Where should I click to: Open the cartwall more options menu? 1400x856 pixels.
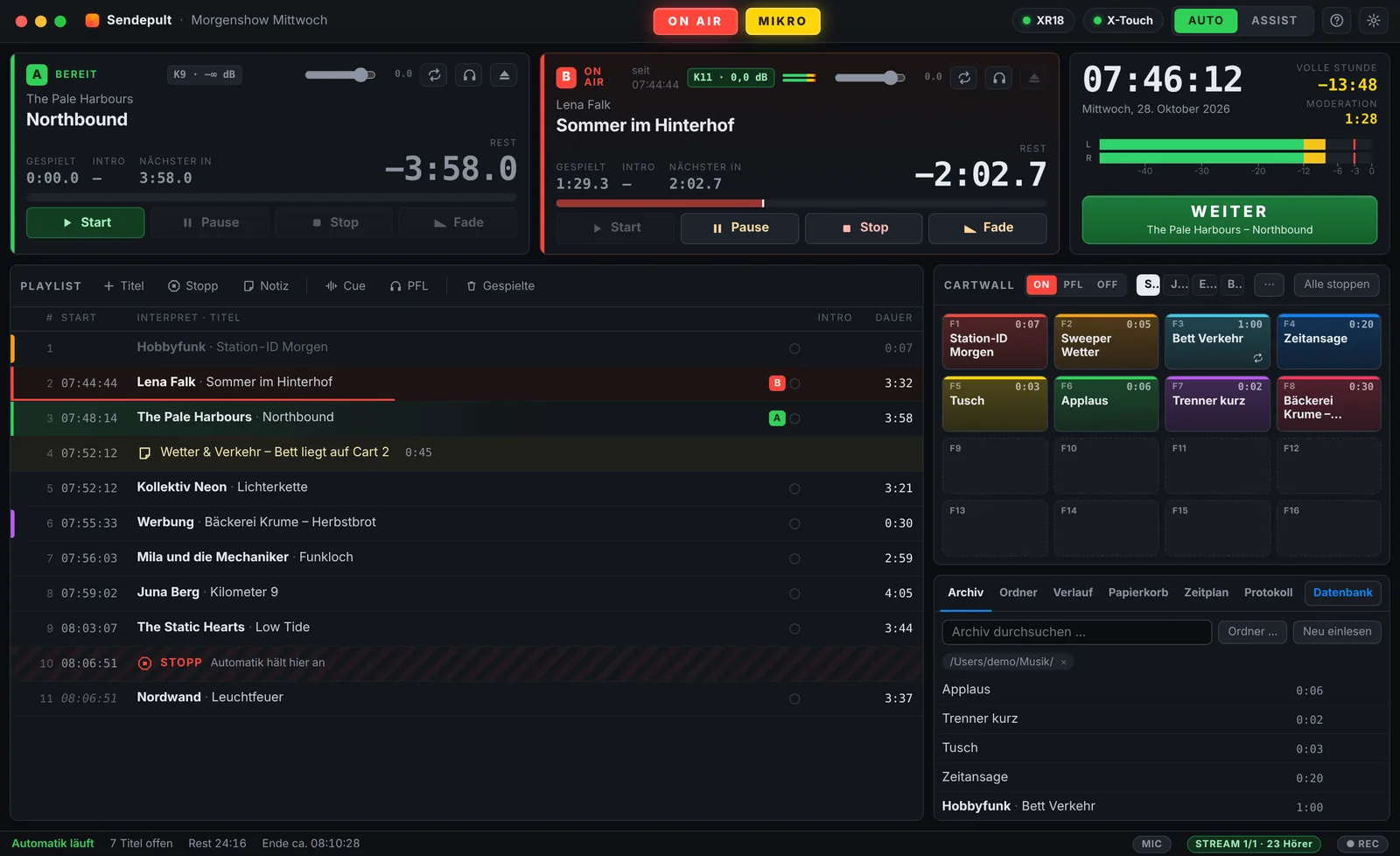pyautogui.click(x=1269, y=285)
